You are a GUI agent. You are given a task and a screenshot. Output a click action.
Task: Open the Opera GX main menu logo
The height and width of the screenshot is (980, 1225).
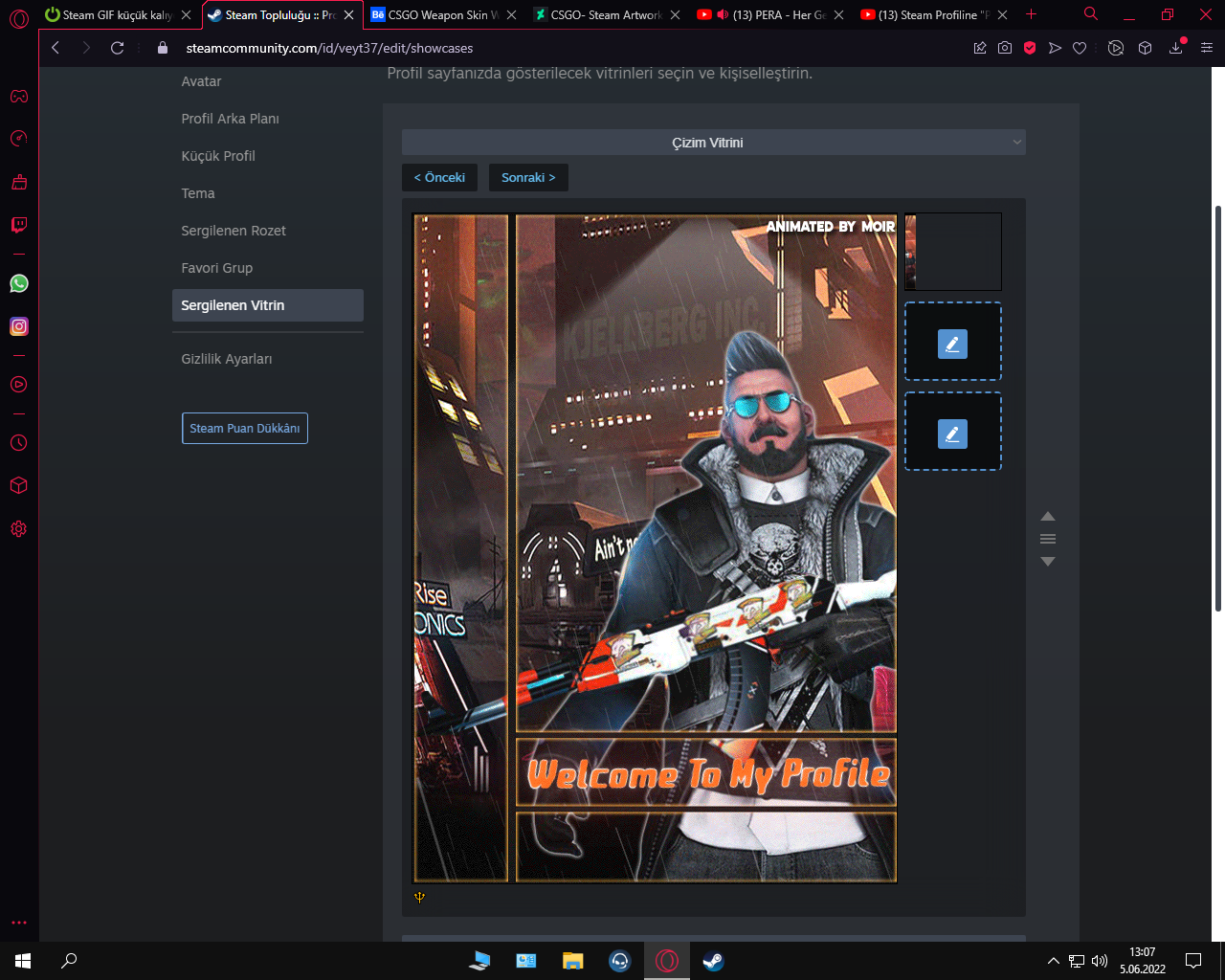19,19
